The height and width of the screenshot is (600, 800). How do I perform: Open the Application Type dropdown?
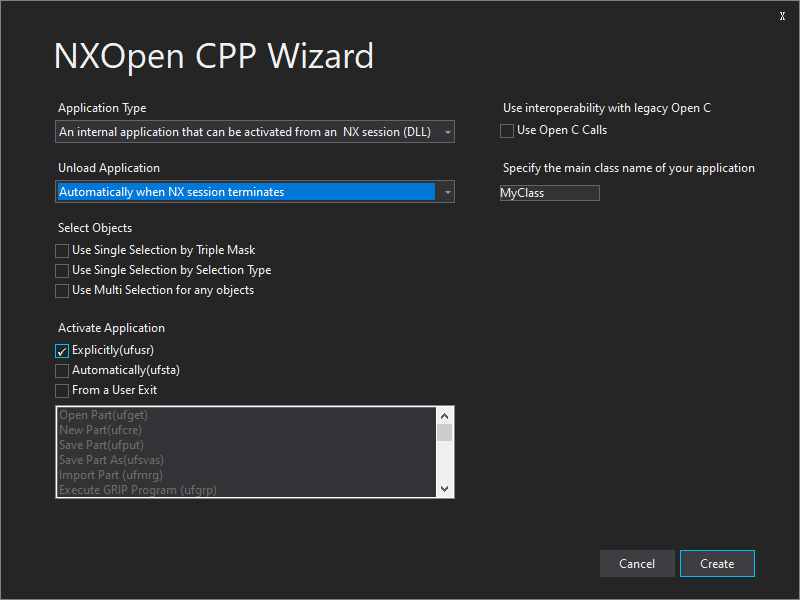pyautogui.click(x=255, y=132)
